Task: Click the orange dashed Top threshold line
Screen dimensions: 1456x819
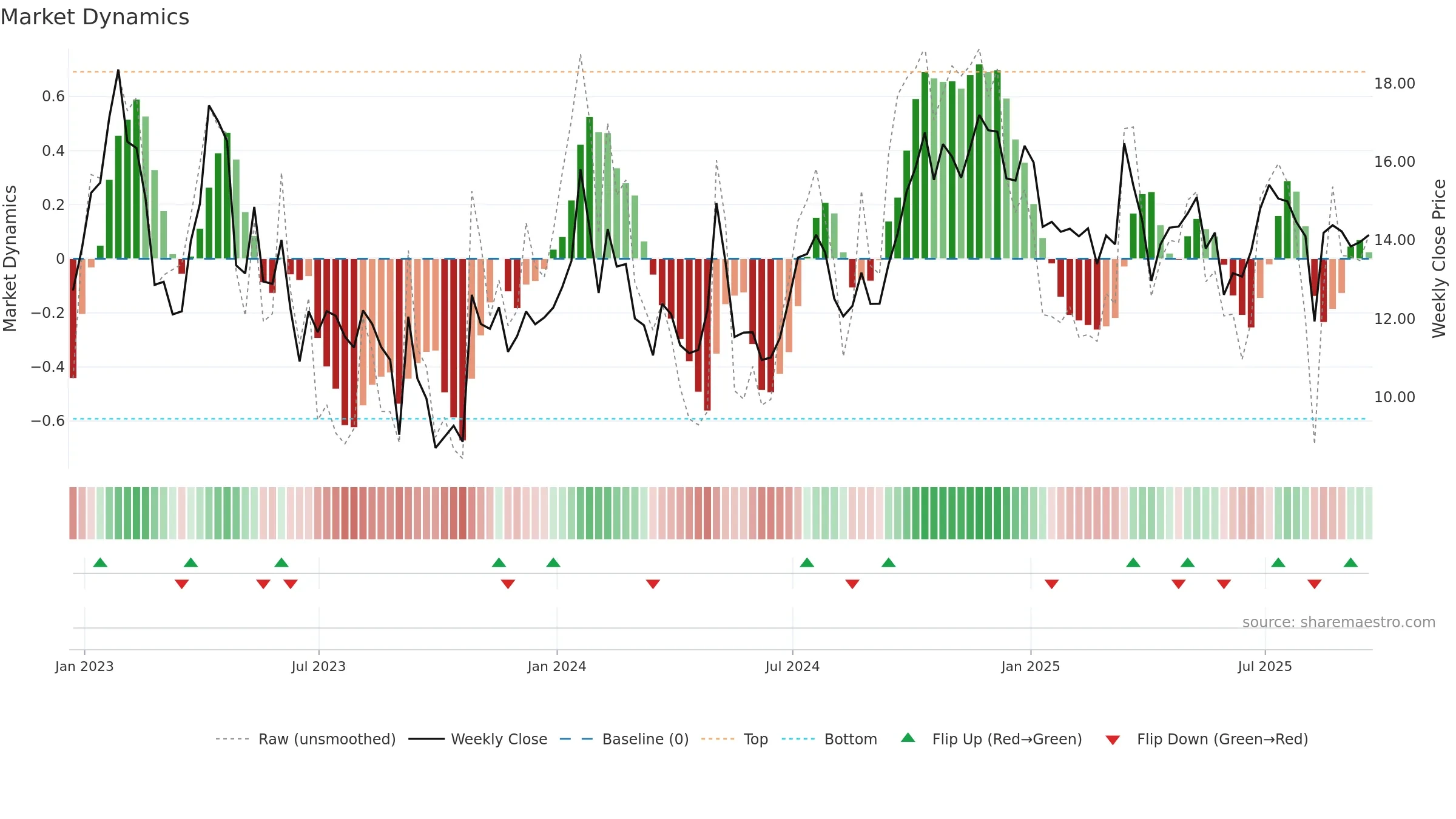Action: pyautogui.click(x=720, y=72)
